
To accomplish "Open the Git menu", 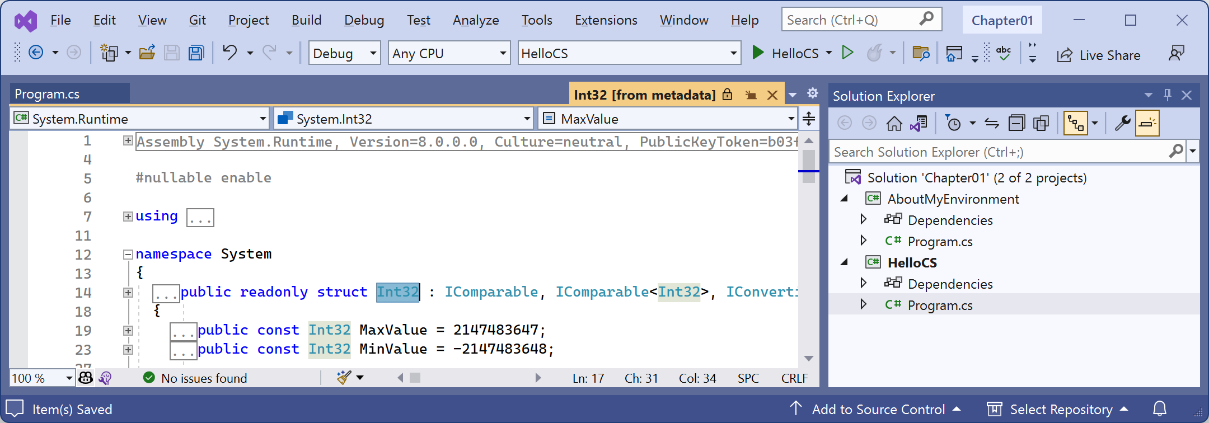I will point(198,20).
